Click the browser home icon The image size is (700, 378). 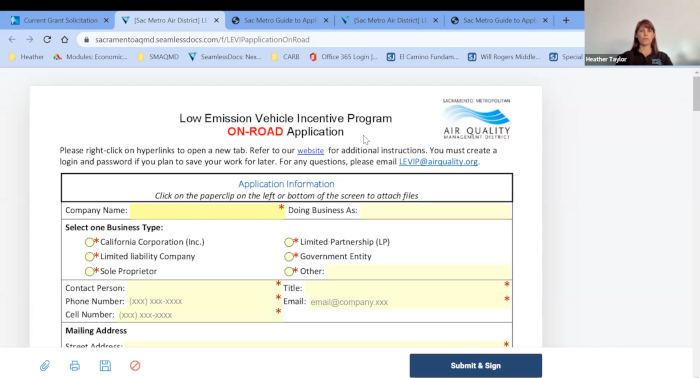pos(65,39)
